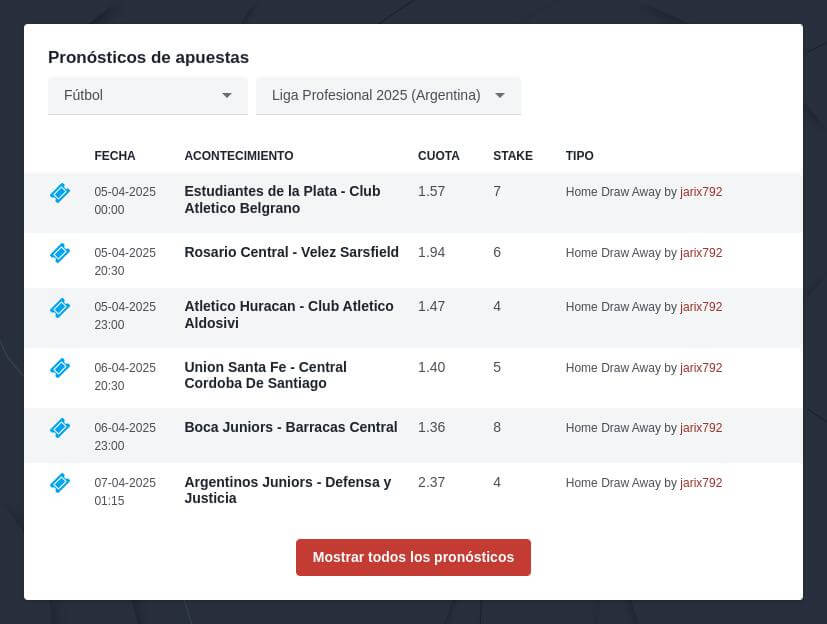Open Estudiantes de la Plata - Club Atletico Belgrano match
827x624 pixels.
coord(282,199)
